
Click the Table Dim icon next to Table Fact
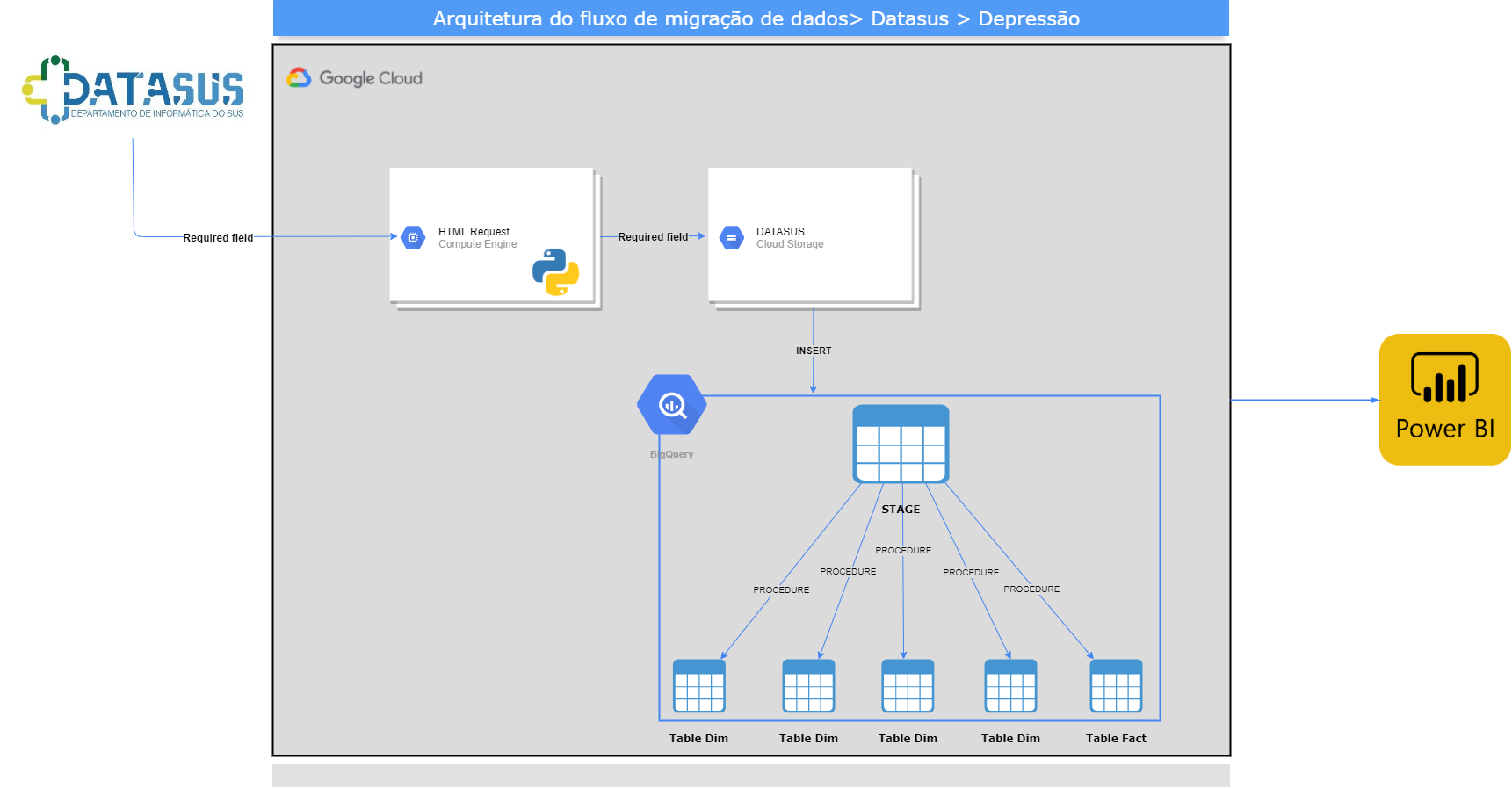coord(1010,686)
